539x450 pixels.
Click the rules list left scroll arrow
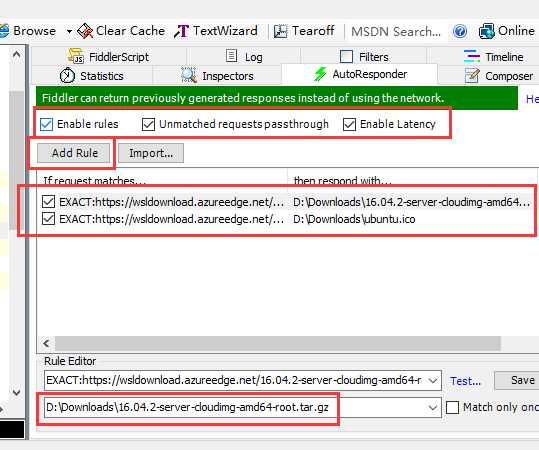point(46,343)
